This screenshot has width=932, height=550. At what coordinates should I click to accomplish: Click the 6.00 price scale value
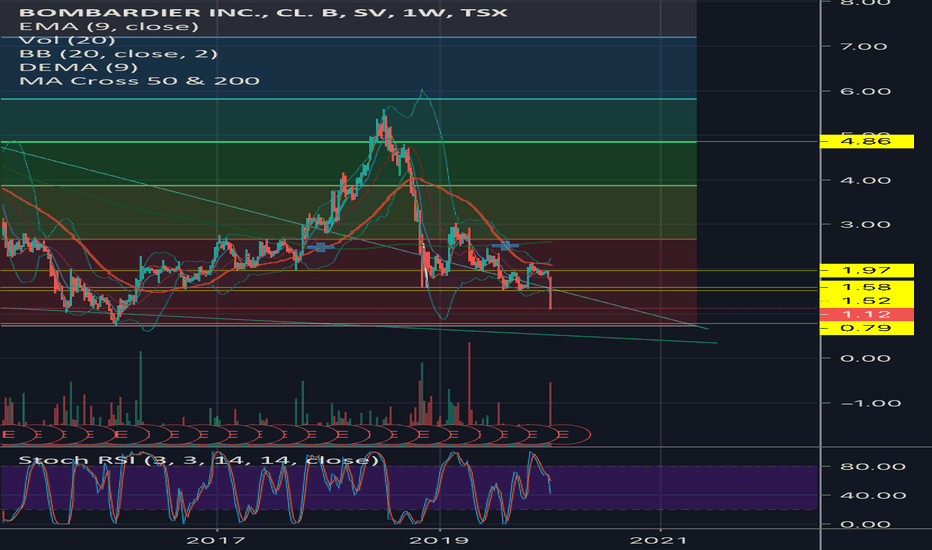(x=865, y=92)
